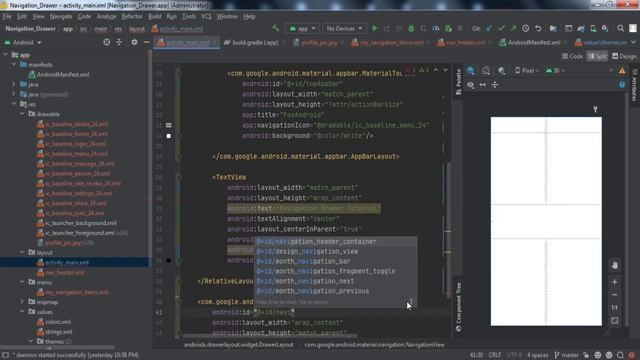The image size is (640, 360).
Task: Open the Palette side panel
Action: click(458, 82)
